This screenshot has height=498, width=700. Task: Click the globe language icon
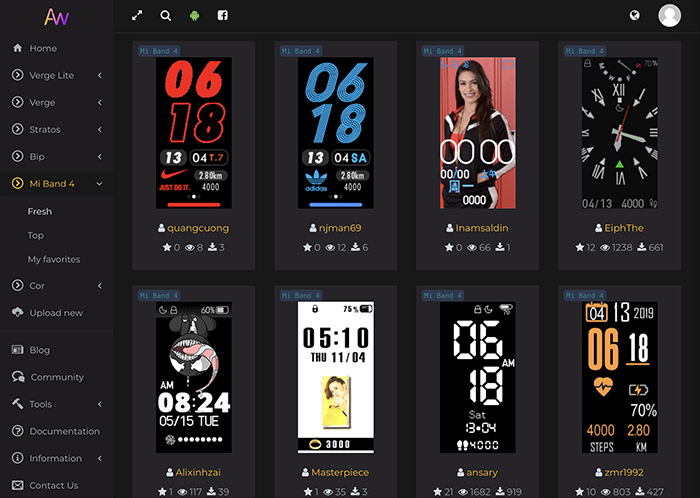click(x=634, y=16)
